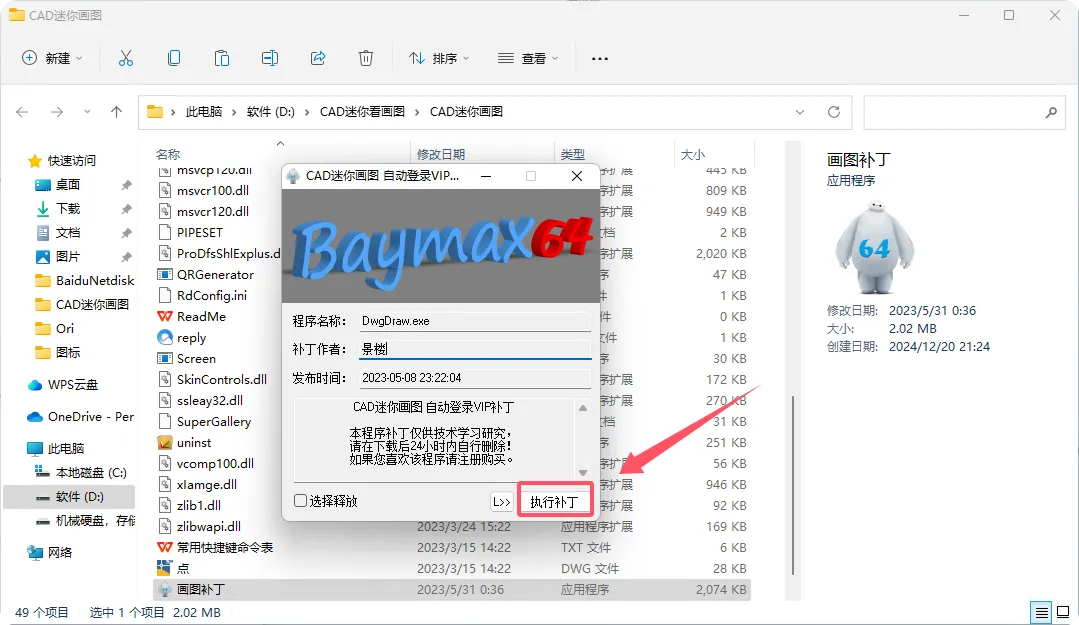Click chevron after 软件 (D:) in breadcrumb
Image resolution: width=1079 pixels, height=625 pixels.
307,112
